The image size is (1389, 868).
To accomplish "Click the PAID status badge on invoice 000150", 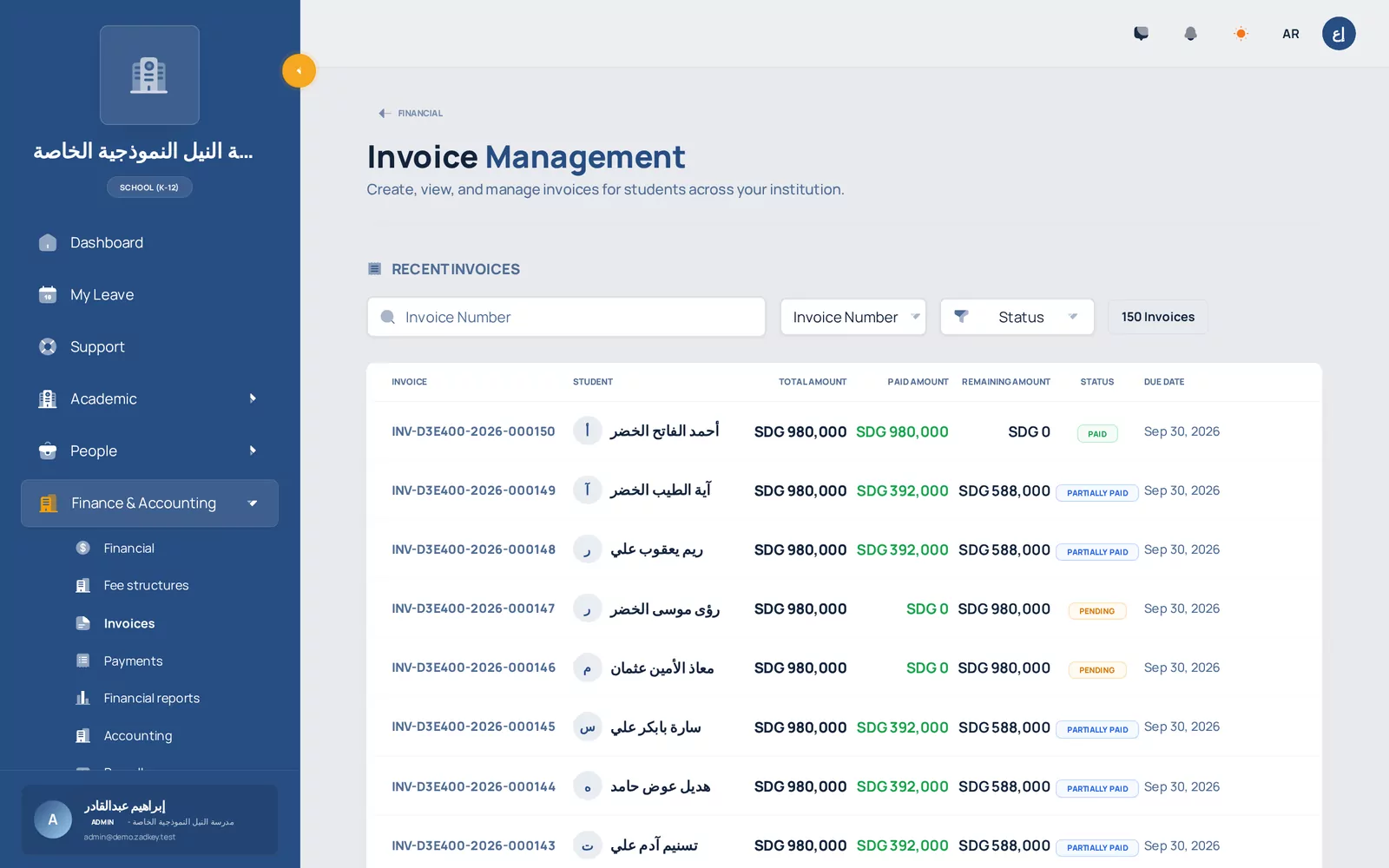I will click(1097, 434).
